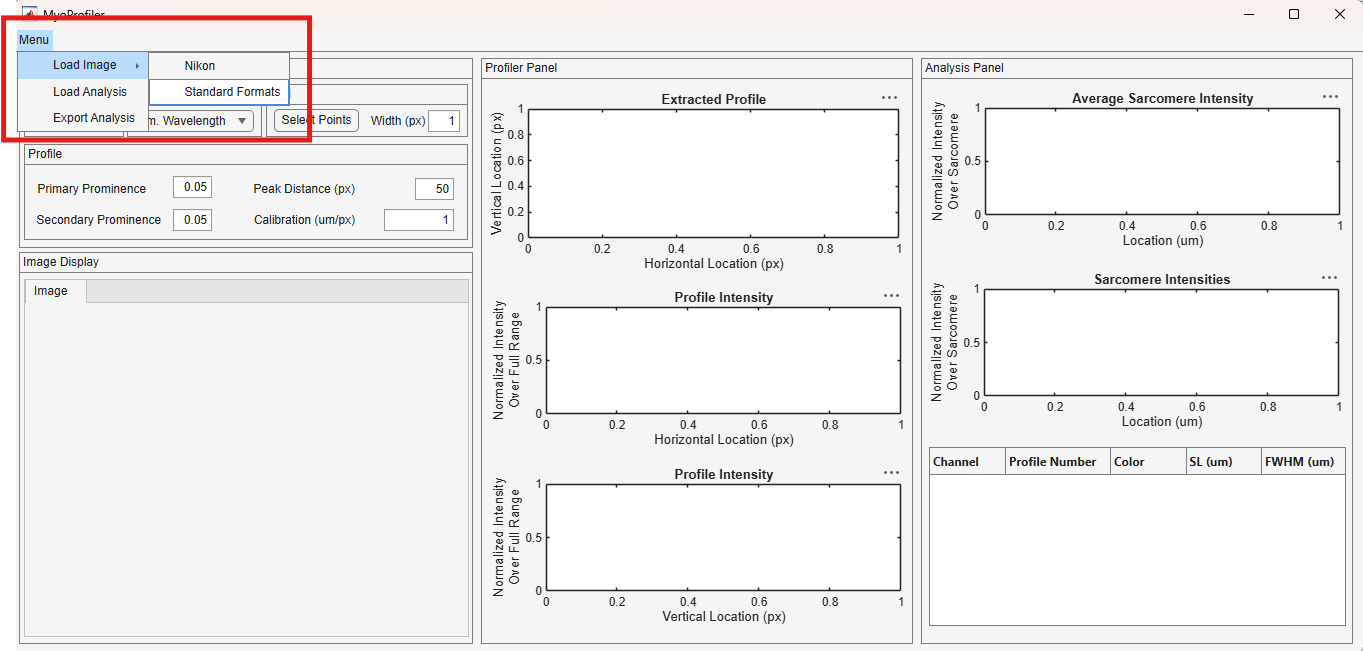
Task: Choose Nikon from Load Image submenu
Action: 219,66
